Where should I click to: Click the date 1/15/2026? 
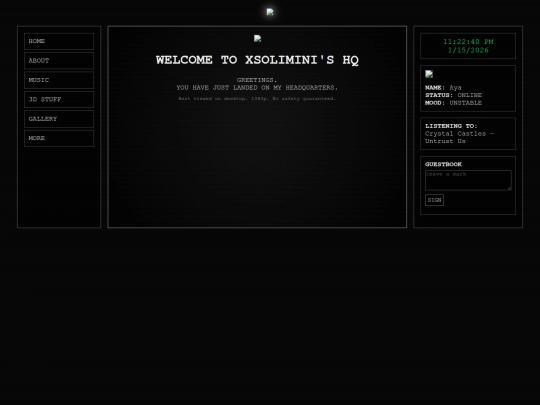click(x=468, y=50)
